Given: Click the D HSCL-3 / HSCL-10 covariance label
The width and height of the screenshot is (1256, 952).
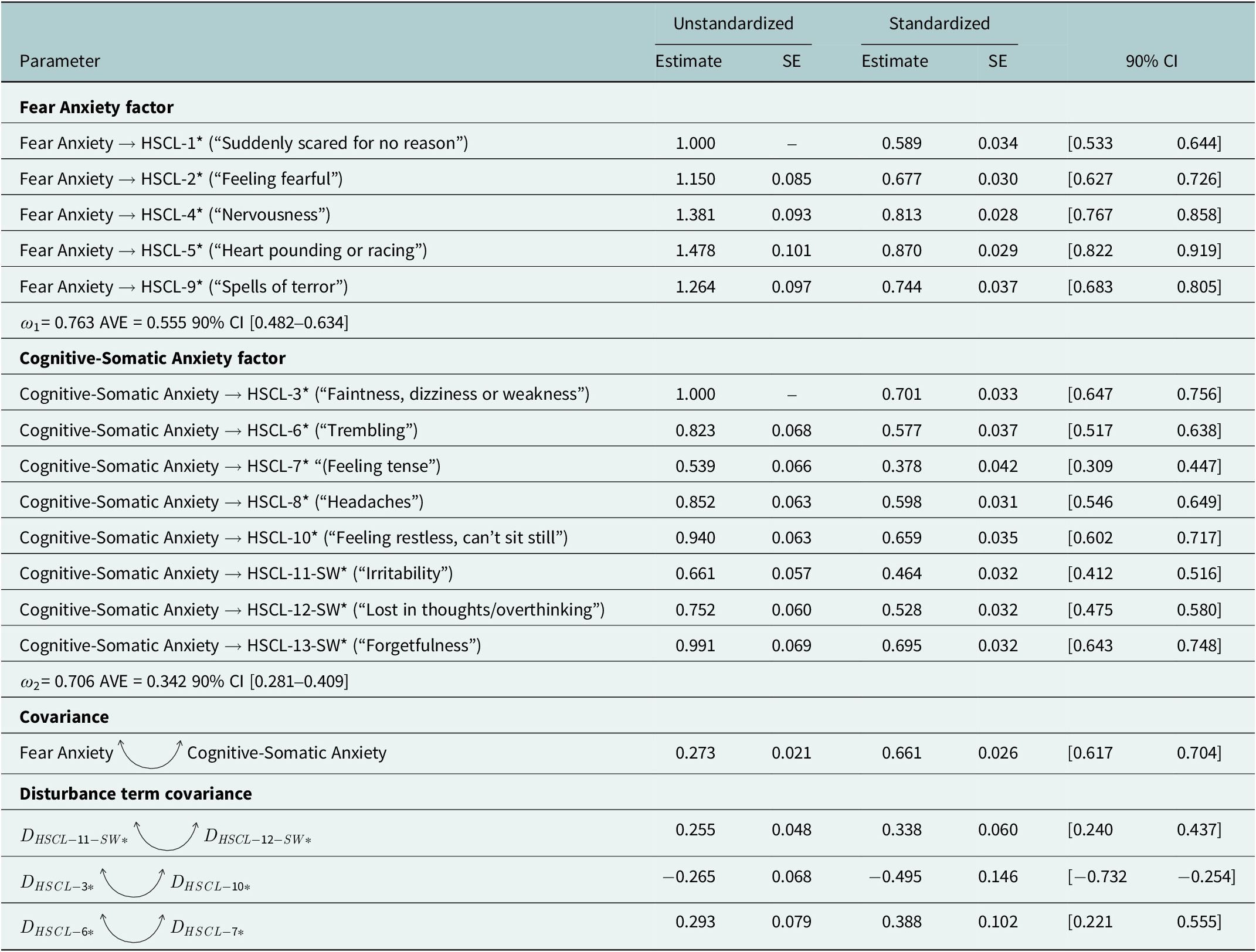Looking at the screenshot, I should 135,882.
